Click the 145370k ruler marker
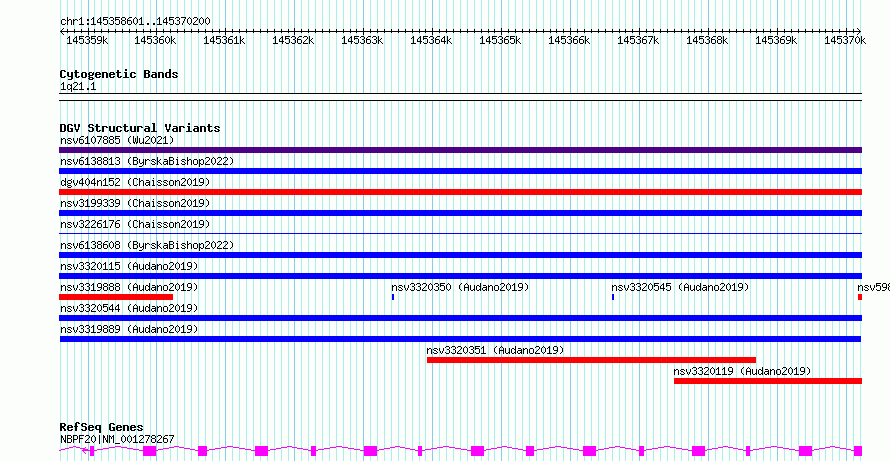This screenshot has height=461, width=890. pos(845,40)
